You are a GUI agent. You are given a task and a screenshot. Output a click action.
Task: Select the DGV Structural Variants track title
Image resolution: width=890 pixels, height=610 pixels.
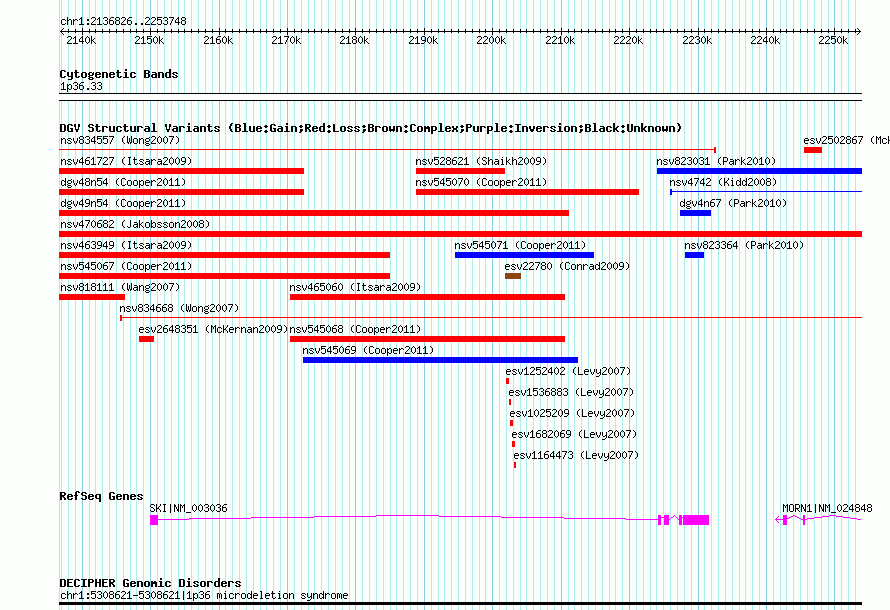[371, 128]
